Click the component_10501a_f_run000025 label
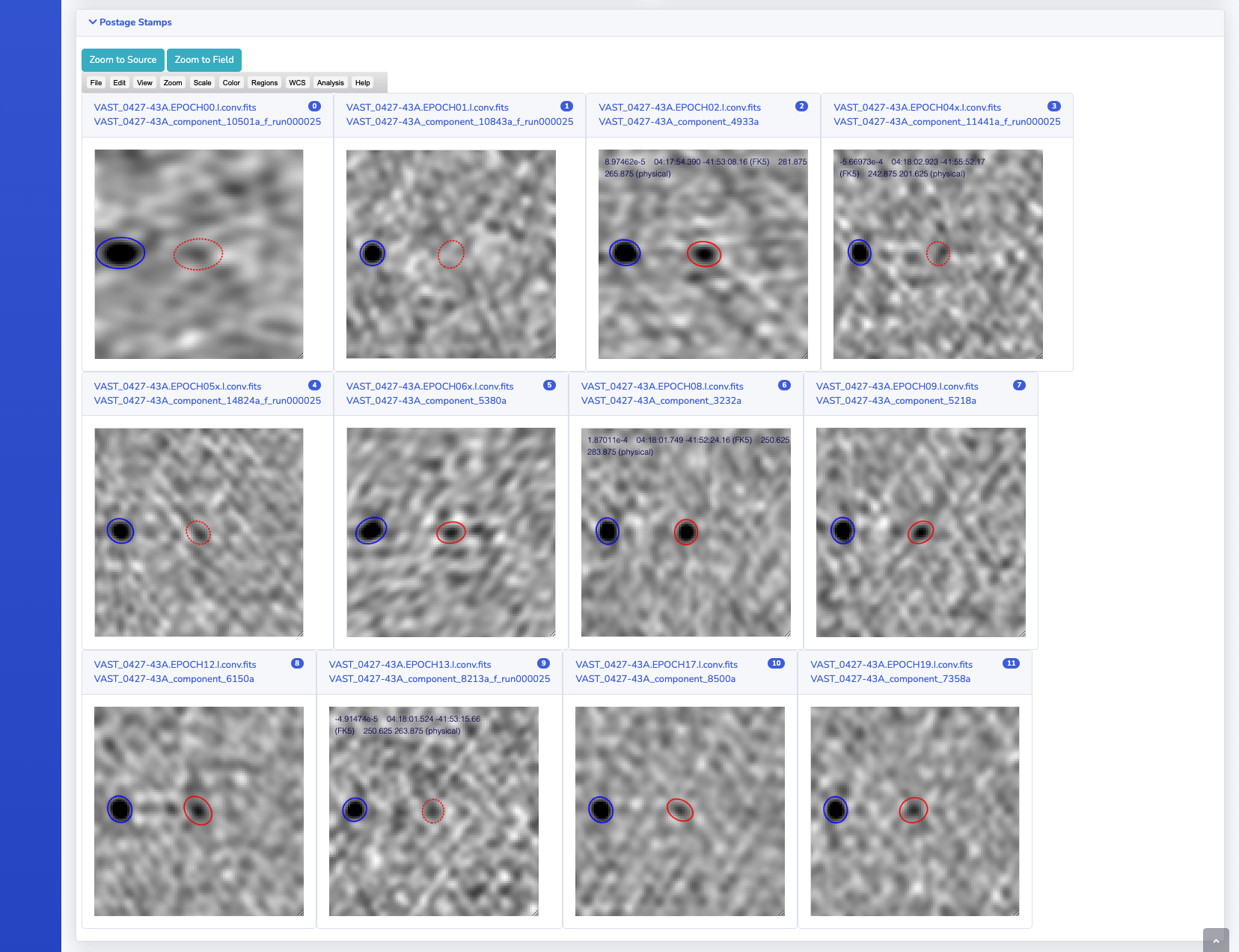 [207, 122]
